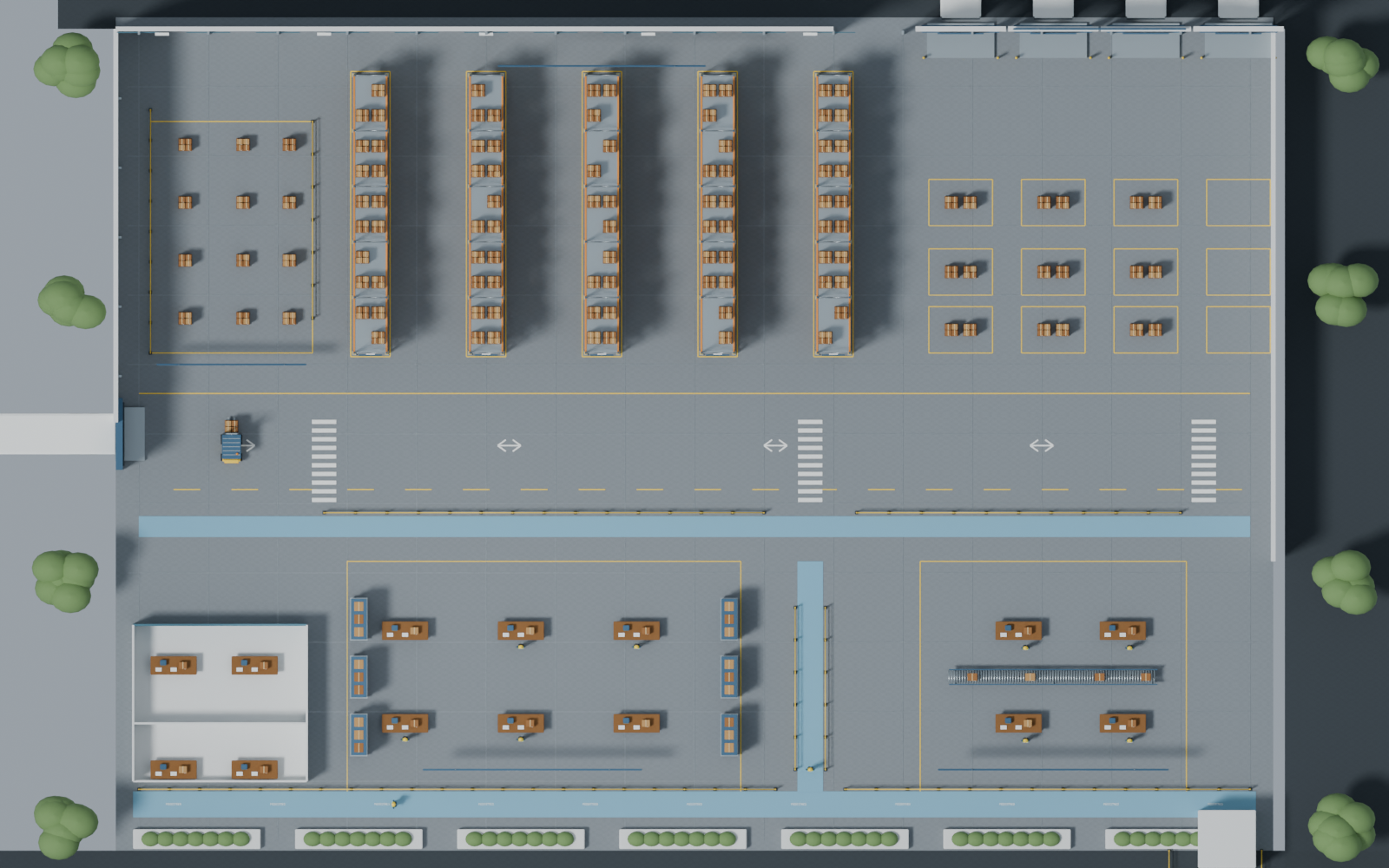Click the rightmost double-headed arrow floor marking
Screen dimensions: 1389x868
click(1042, 445)
